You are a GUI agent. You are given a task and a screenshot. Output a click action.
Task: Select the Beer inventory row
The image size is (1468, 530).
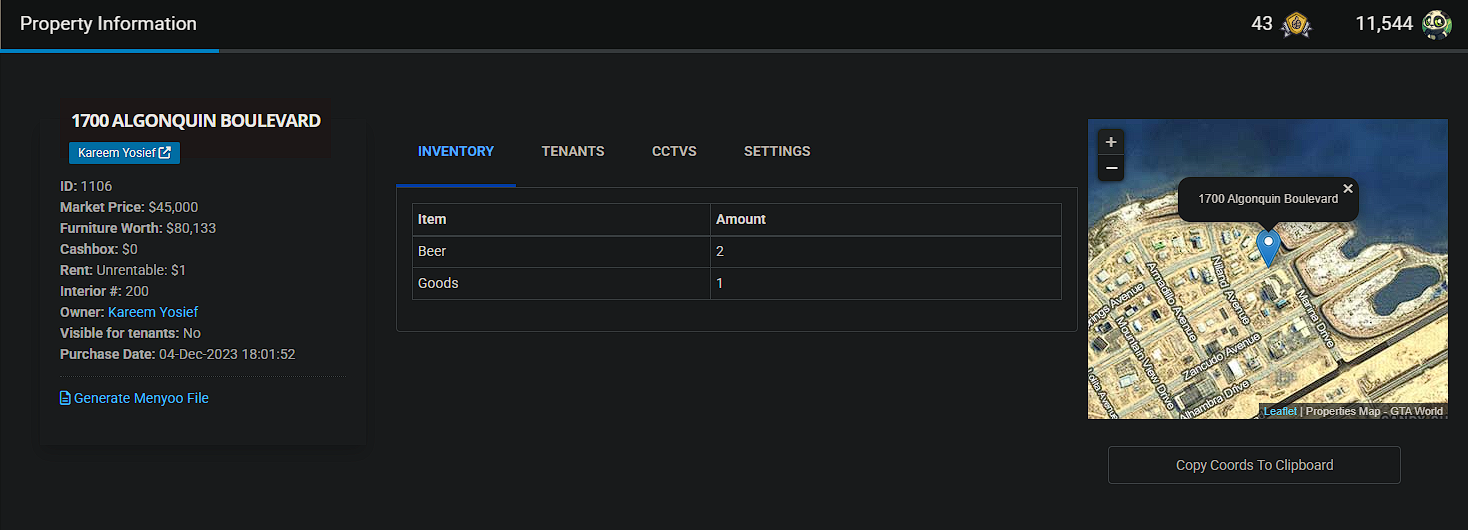(x=737, y=251)
